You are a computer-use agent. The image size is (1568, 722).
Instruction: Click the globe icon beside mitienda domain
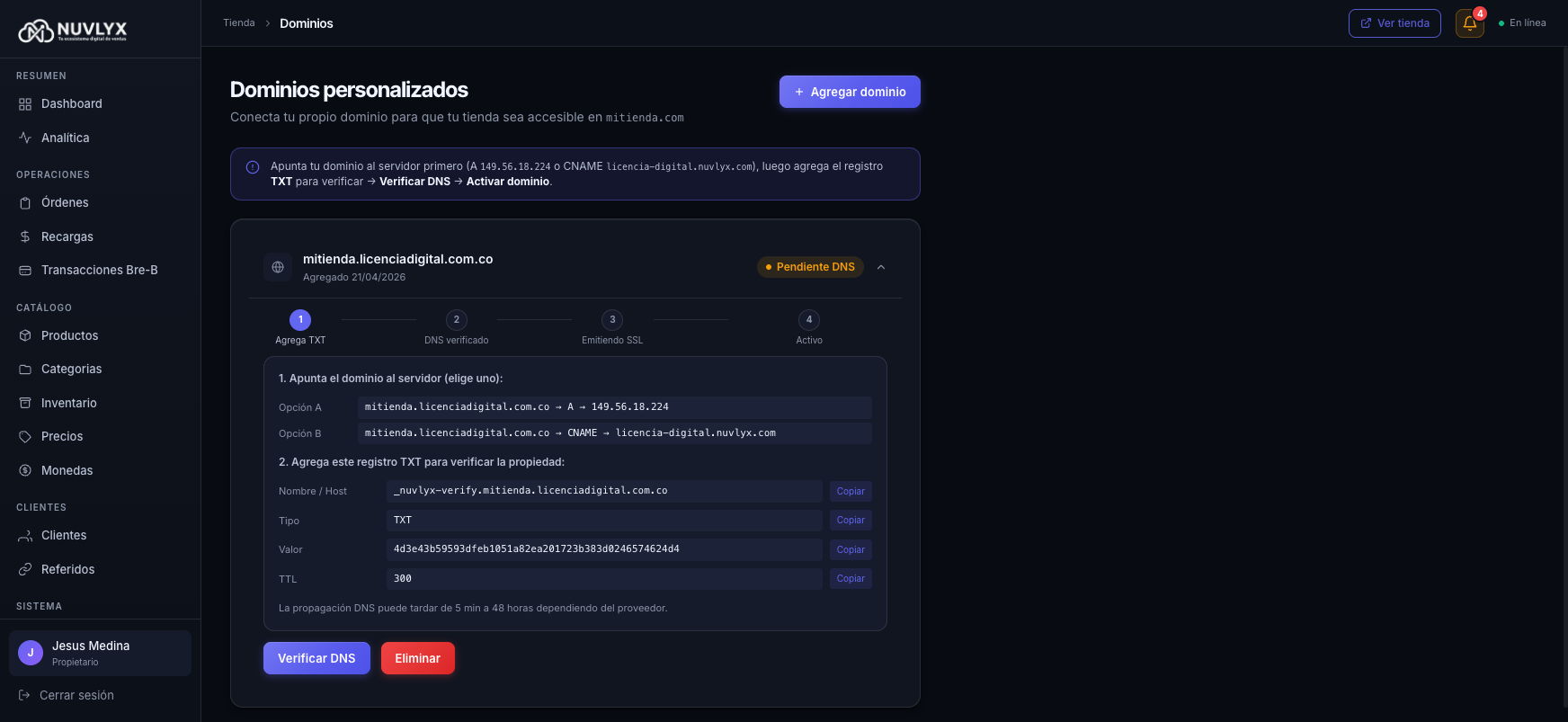[x=278, y=267]
